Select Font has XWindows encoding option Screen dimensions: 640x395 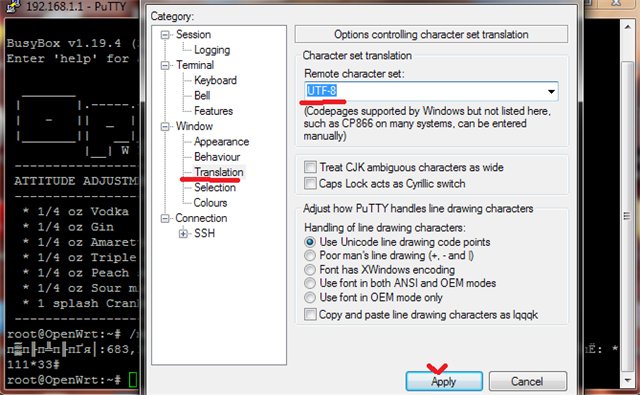(x=310, y=270)
